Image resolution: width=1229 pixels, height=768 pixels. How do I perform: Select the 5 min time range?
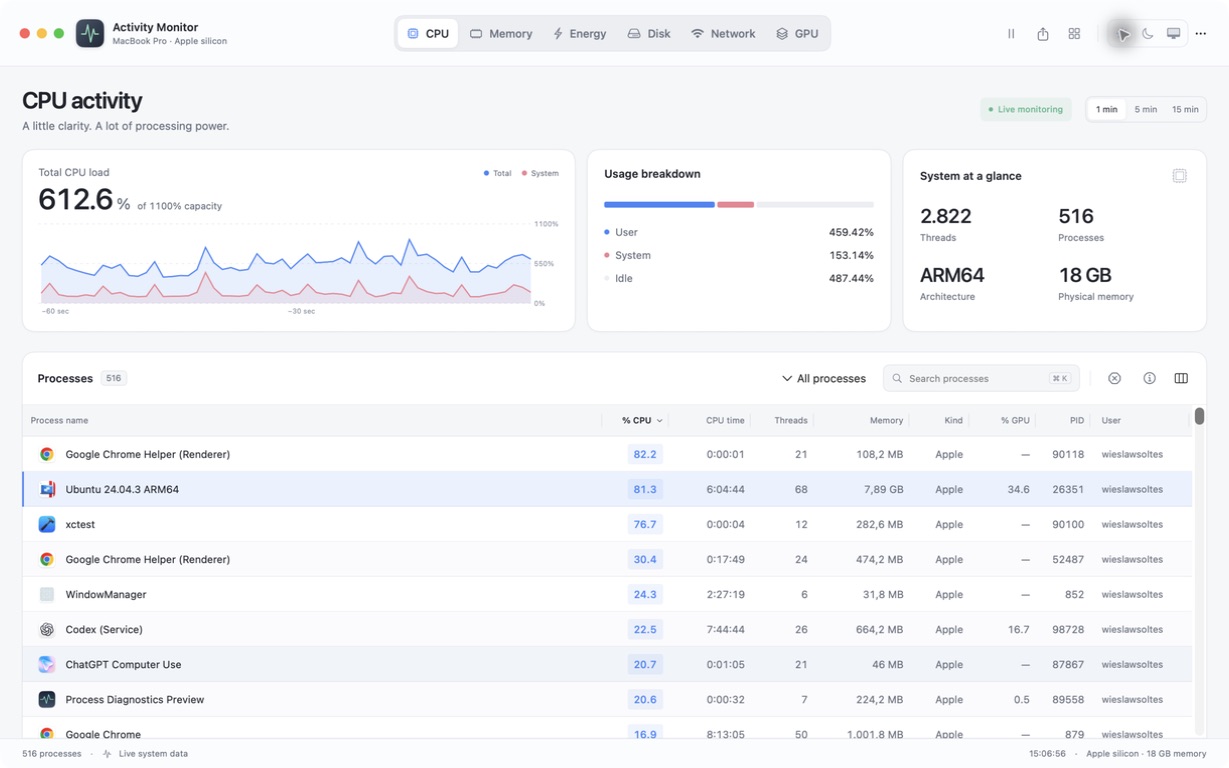(1145, 109)
